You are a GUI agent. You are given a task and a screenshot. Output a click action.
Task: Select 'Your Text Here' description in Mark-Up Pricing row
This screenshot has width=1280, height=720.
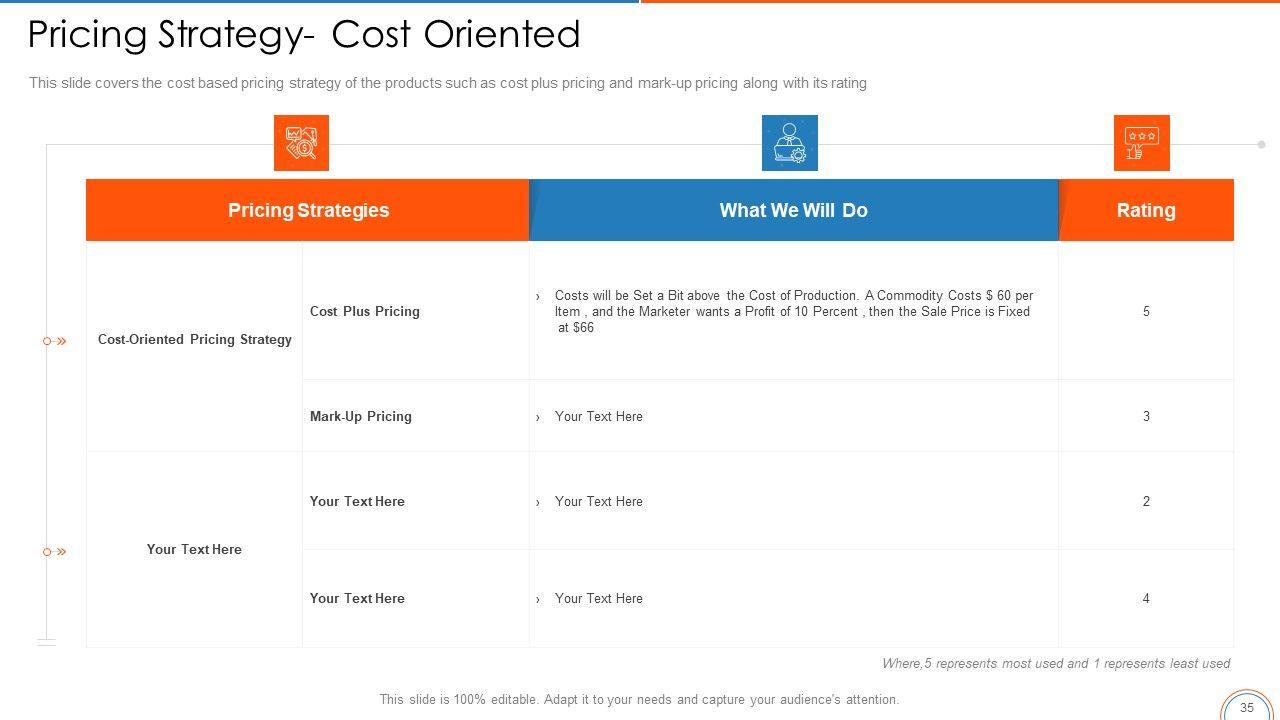[599, 416]
